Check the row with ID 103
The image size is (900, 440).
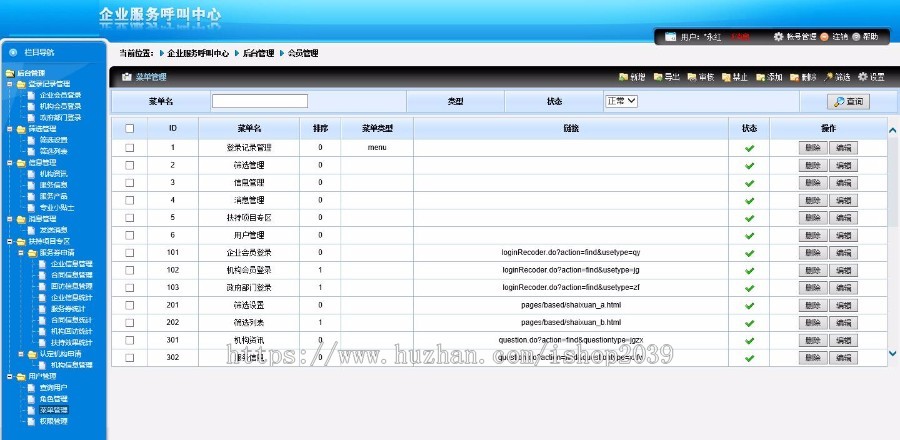click(130, 287)
